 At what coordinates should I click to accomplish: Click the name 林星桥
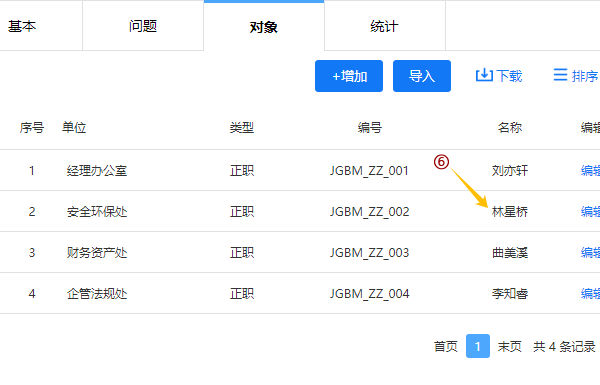point(510,211)
